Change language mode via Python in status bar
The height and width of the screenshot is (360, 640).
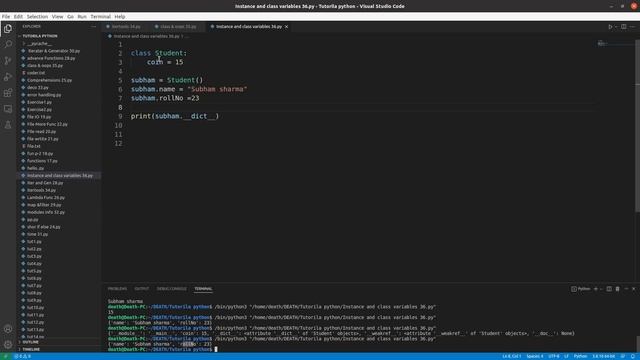[580, 356]
